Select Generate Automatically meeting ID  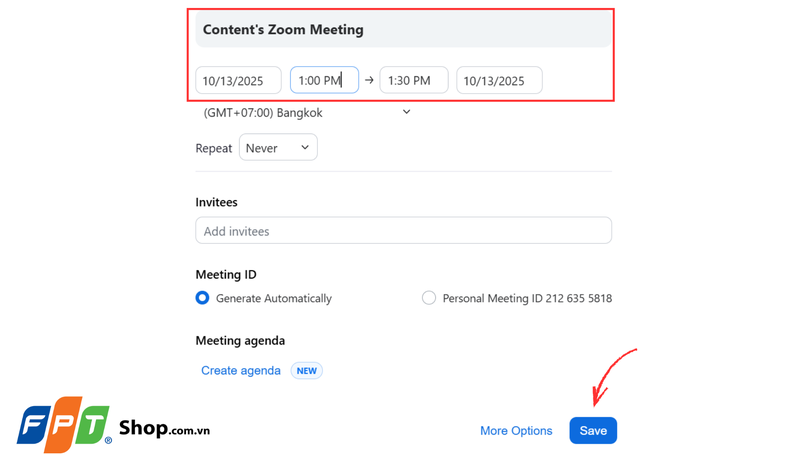pos(203,298)
